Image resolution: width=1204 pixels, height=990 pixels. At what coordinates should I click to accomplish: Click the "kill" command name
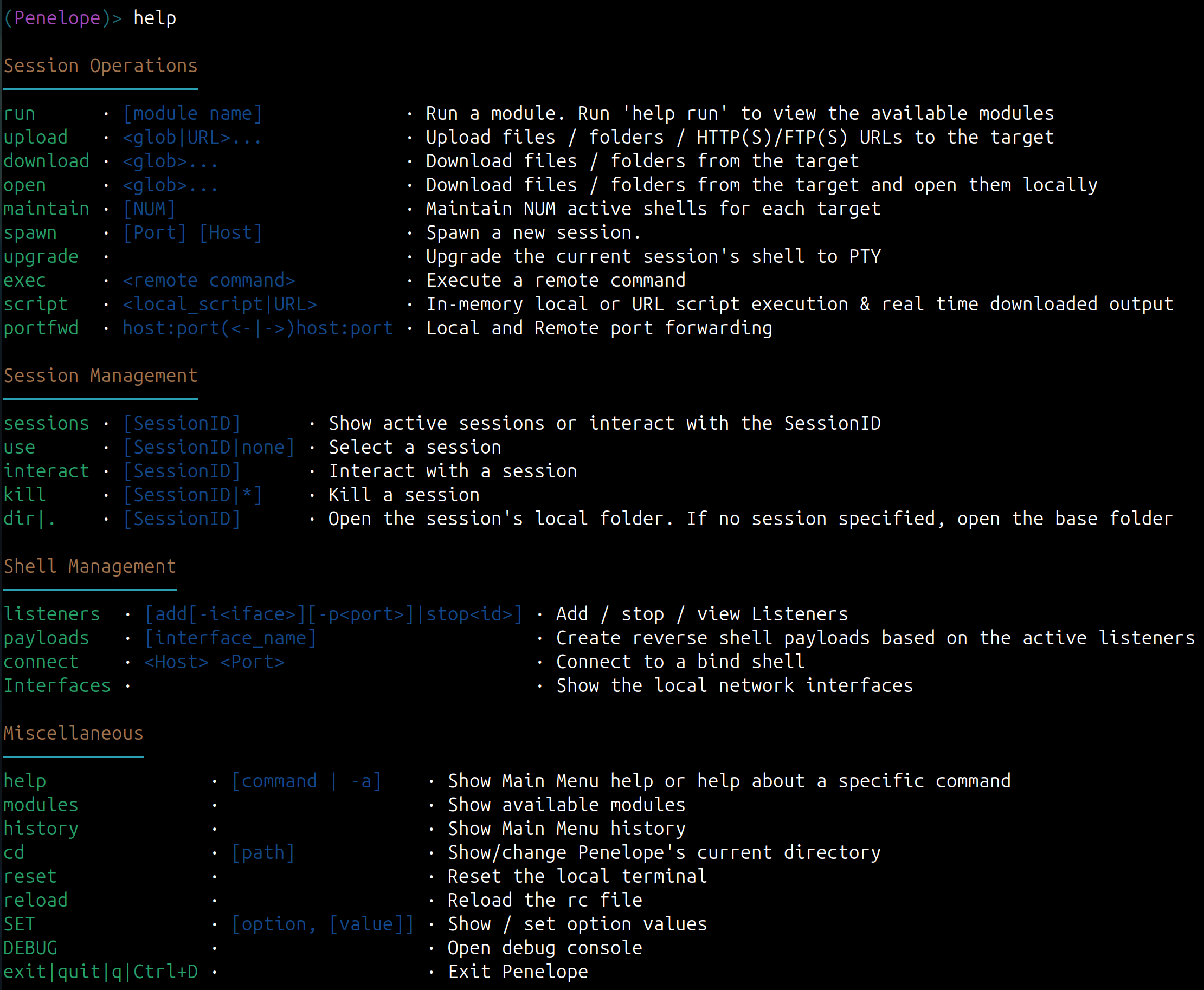24,495
